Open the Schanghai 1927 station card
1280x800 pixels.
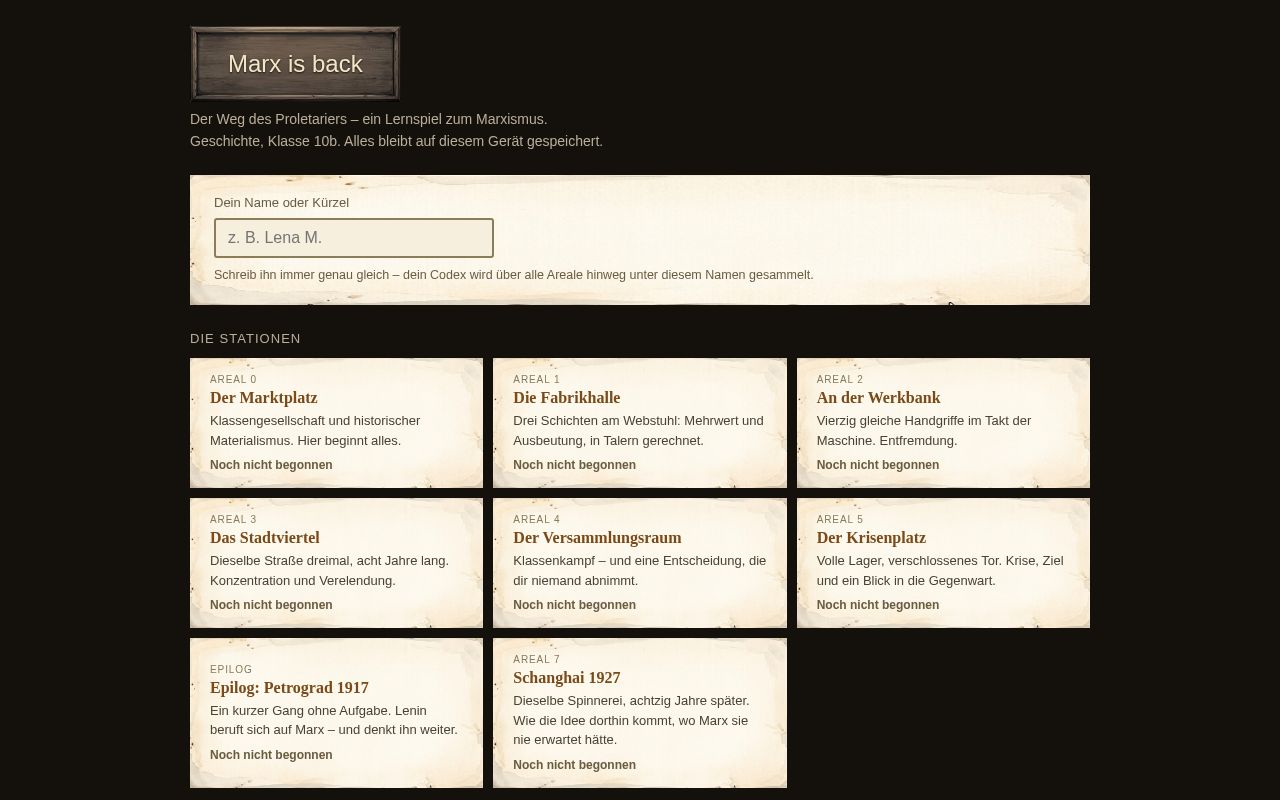coord(640,713)
